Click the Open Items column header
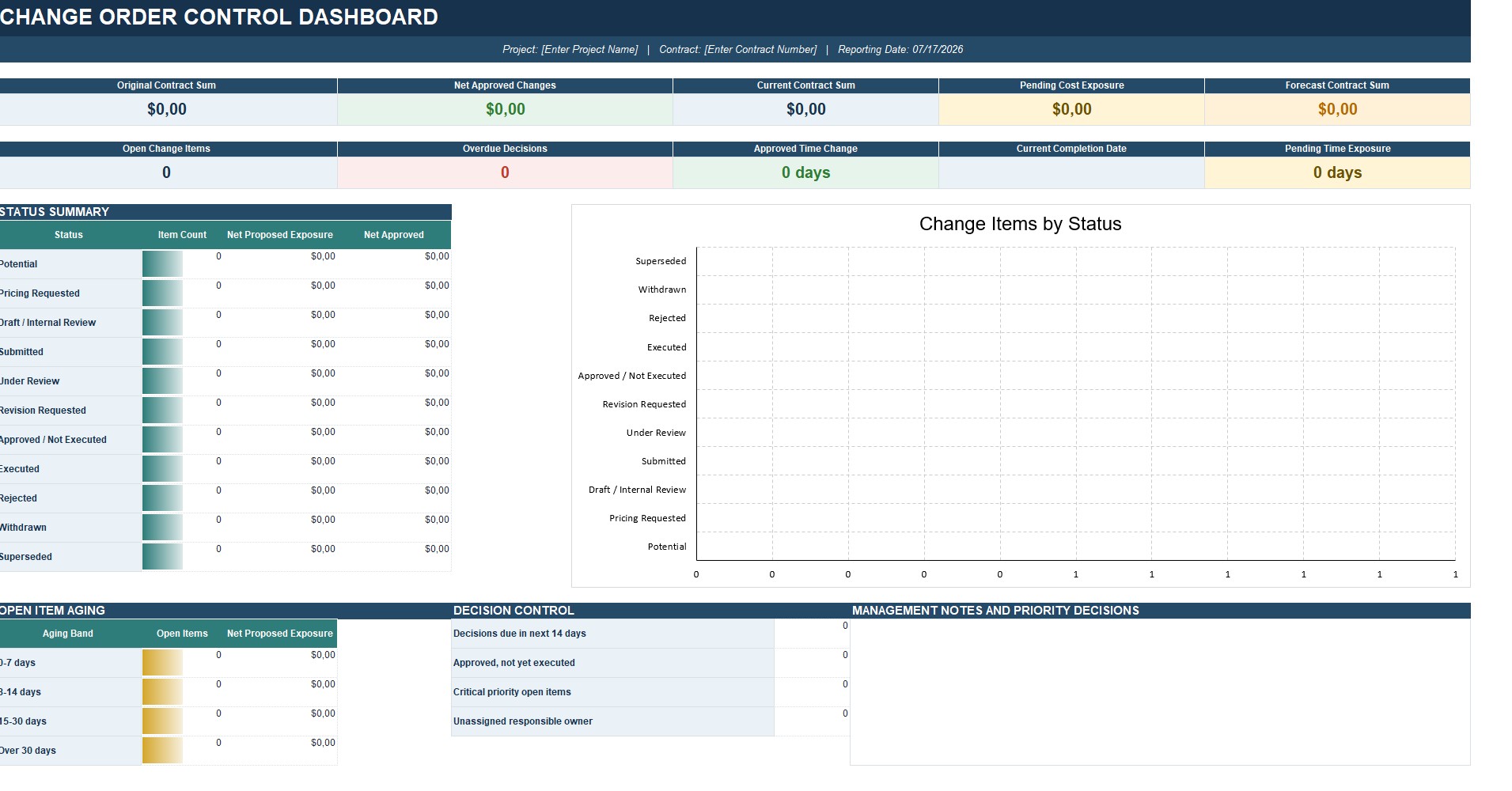 (182, 634)
